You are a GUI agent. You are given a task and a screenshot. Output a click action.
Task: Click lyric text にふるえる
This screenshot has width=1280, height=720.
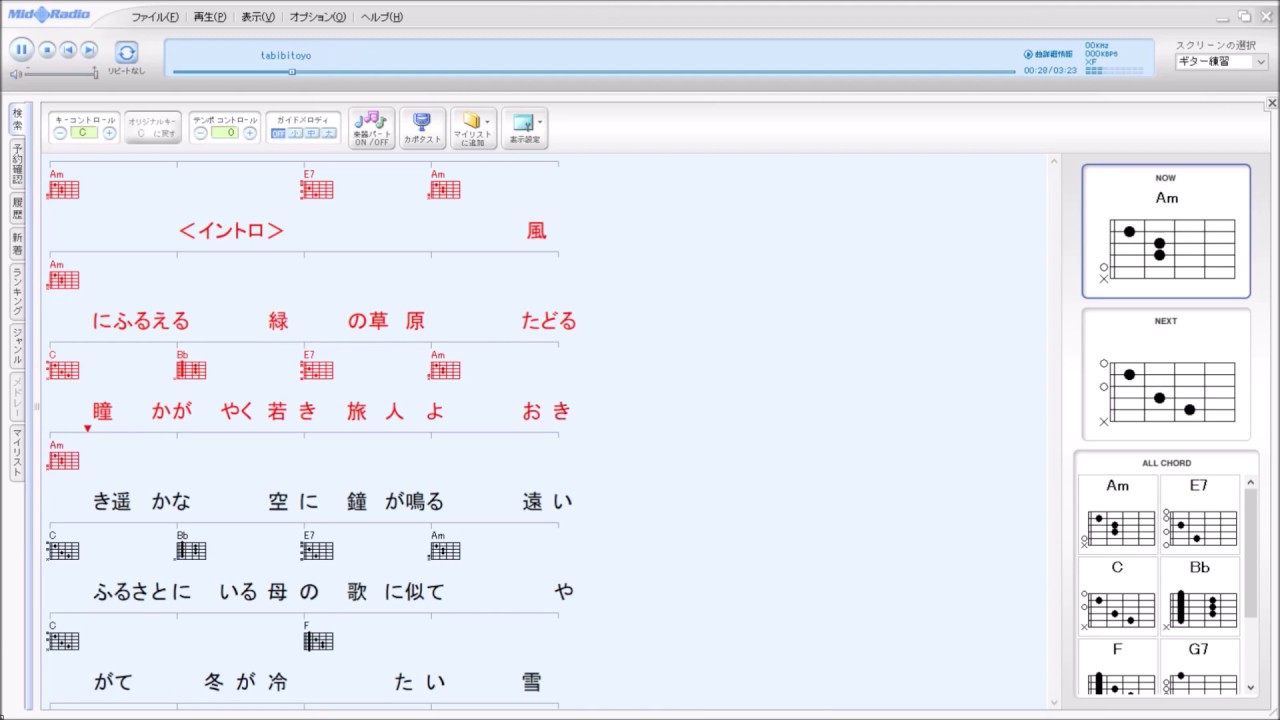coord(140,321)
